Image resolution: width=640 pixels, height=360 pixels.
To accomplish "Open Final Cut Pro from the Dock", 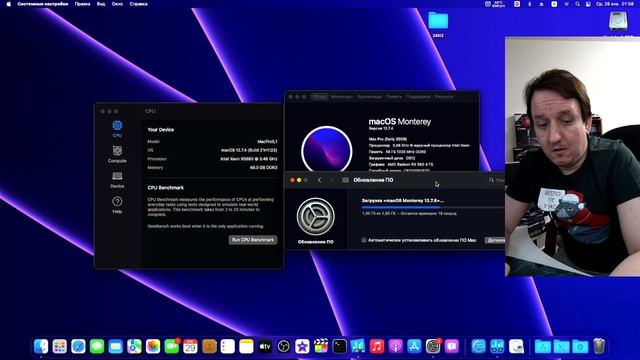I will (x=321, y=347).
